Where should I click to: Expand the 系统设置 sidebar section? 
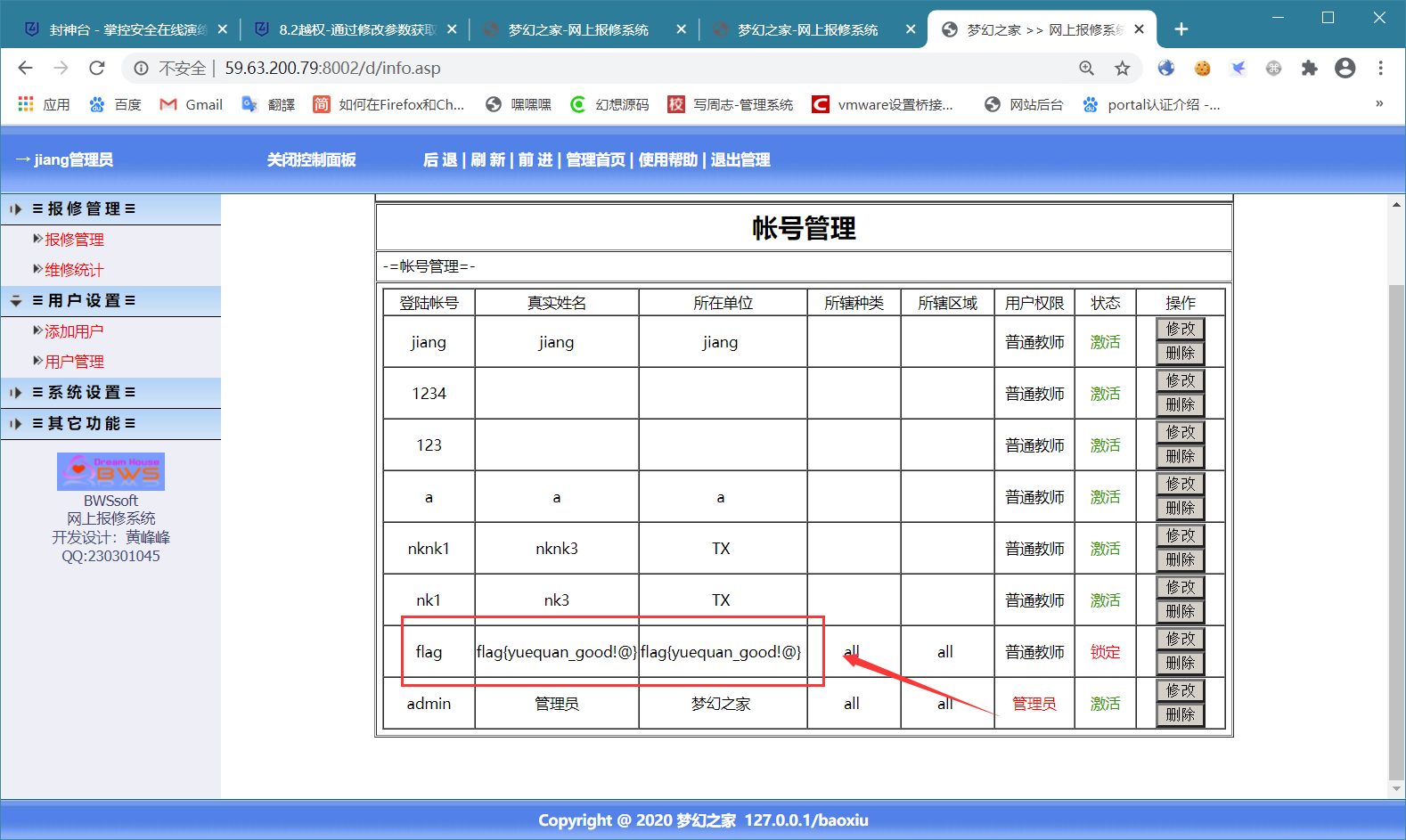click(110, 393)
